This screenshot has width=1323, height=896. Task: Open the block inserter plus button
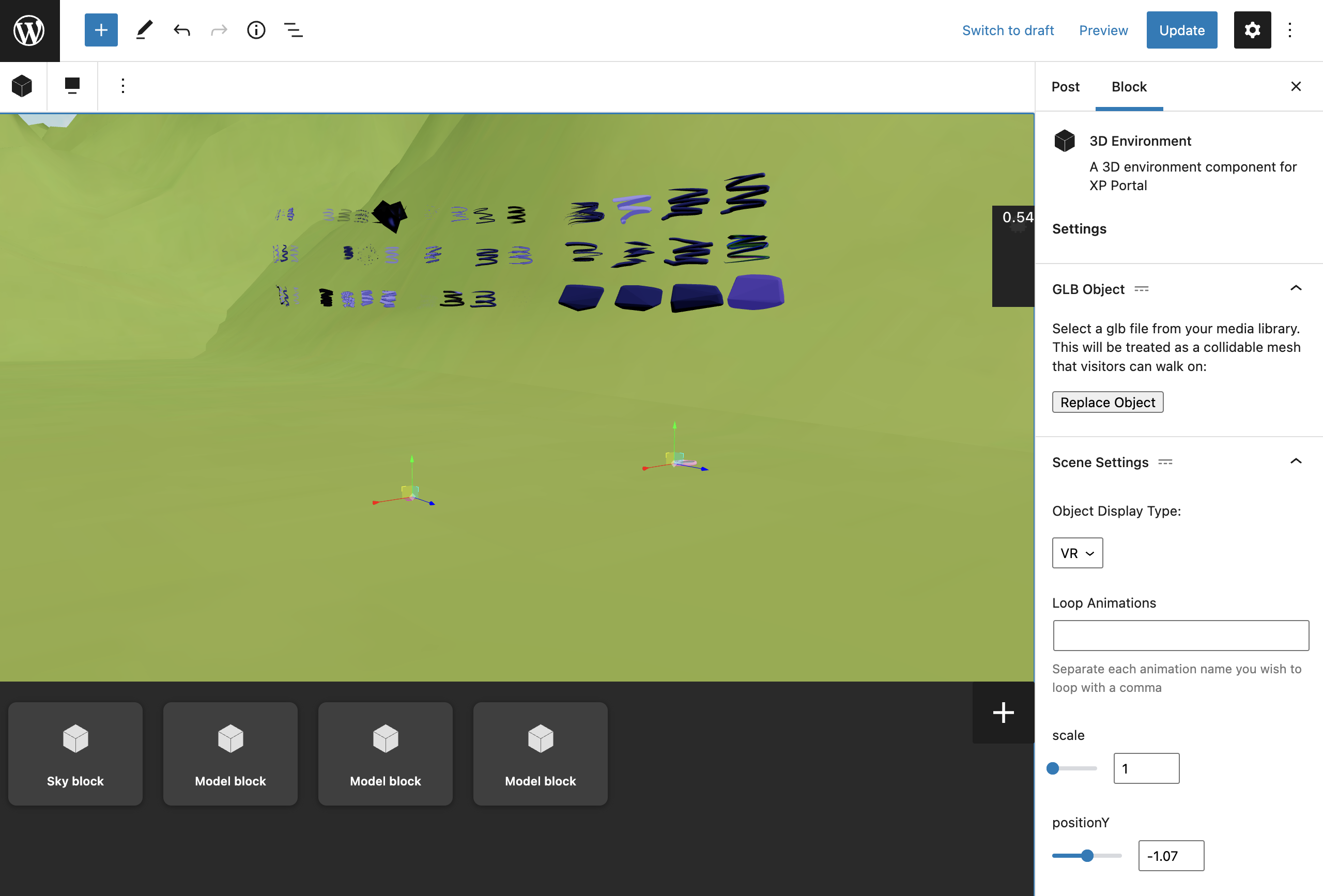coord(101,30)
